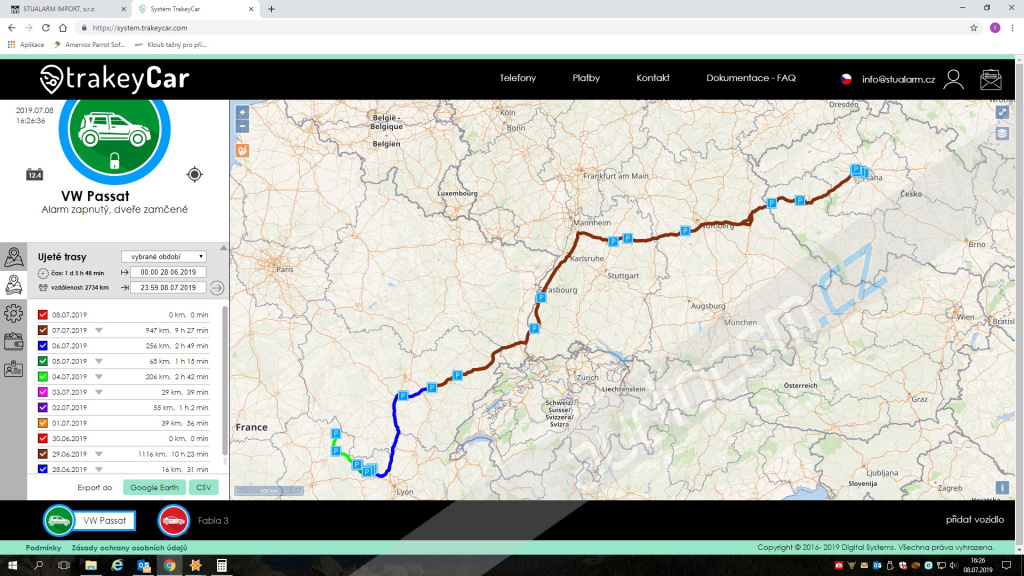This screenshot has height=576, width=1024.
Task: Select the VW Passat vehicle in bottom bar
Action: point(89,520)
